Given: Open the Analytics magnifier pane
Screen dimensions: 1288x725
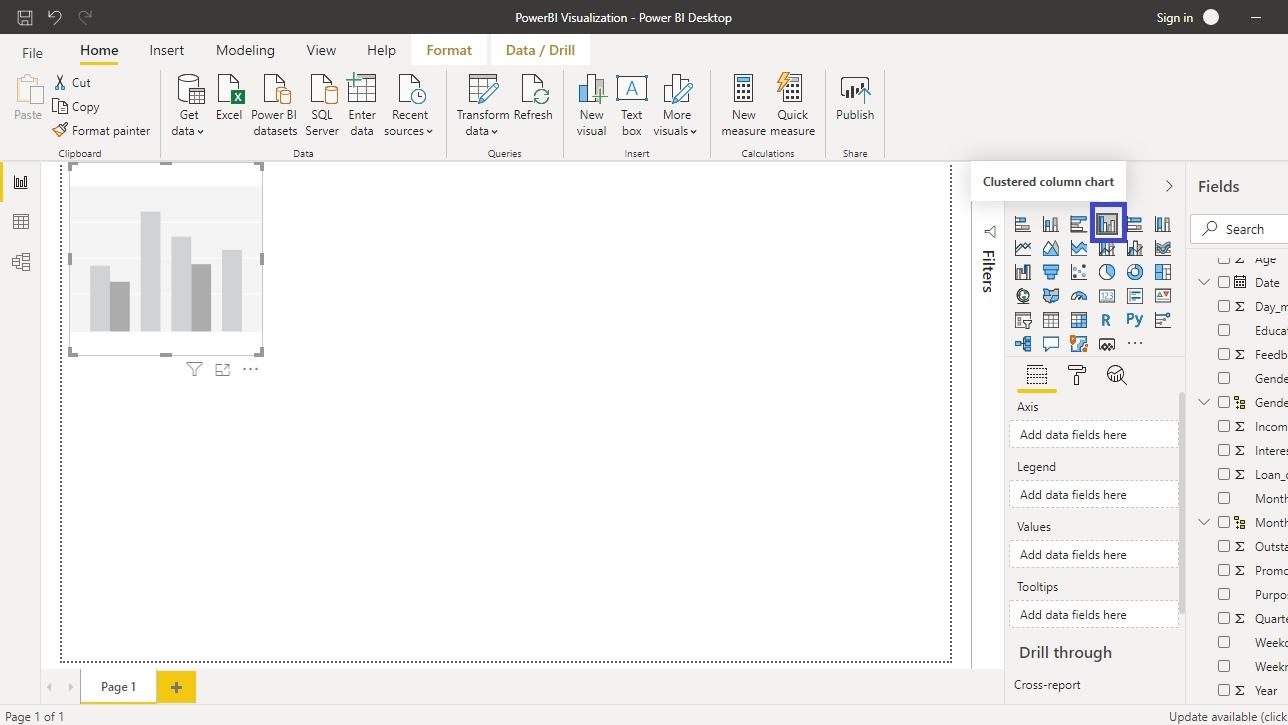Looking at the screenshot, I should click(x=1116, y=375).
